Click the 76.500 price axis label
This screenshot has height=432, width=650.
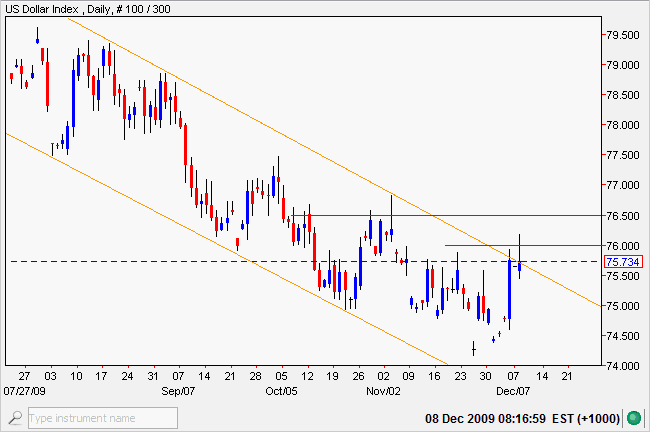[x=623, y=216]
